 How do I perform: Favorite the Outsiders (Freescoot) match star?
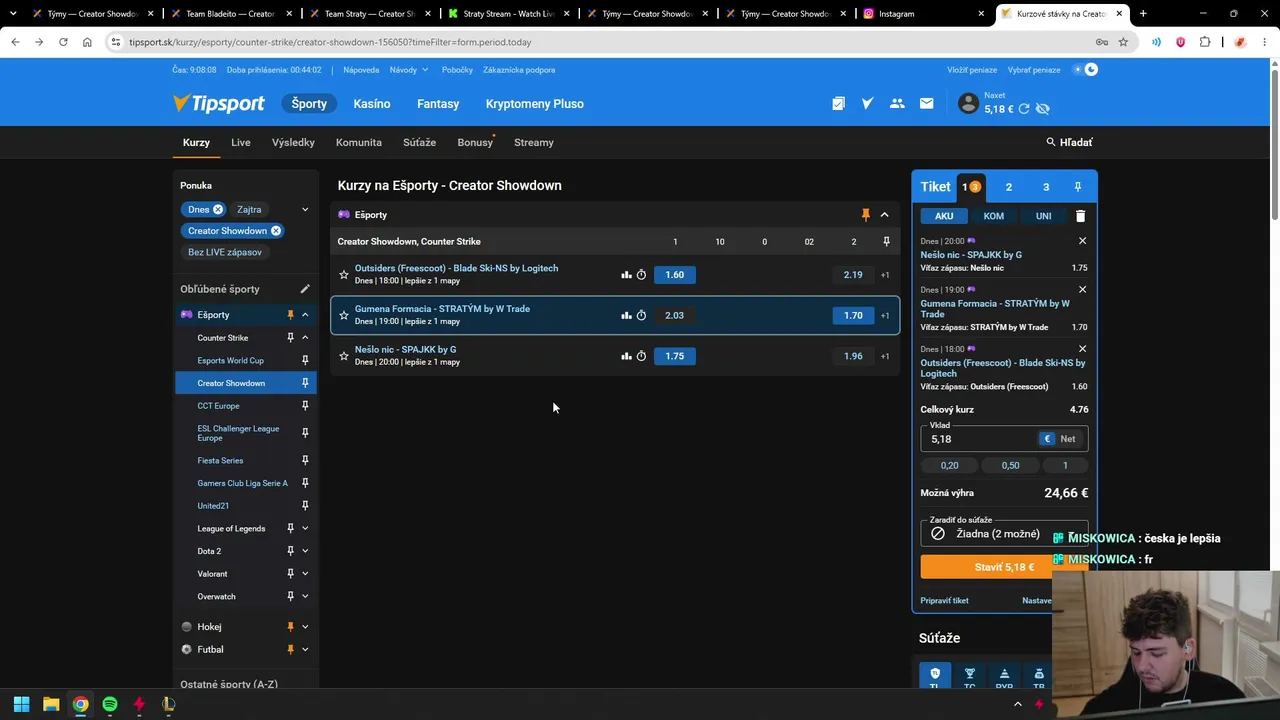344,275
